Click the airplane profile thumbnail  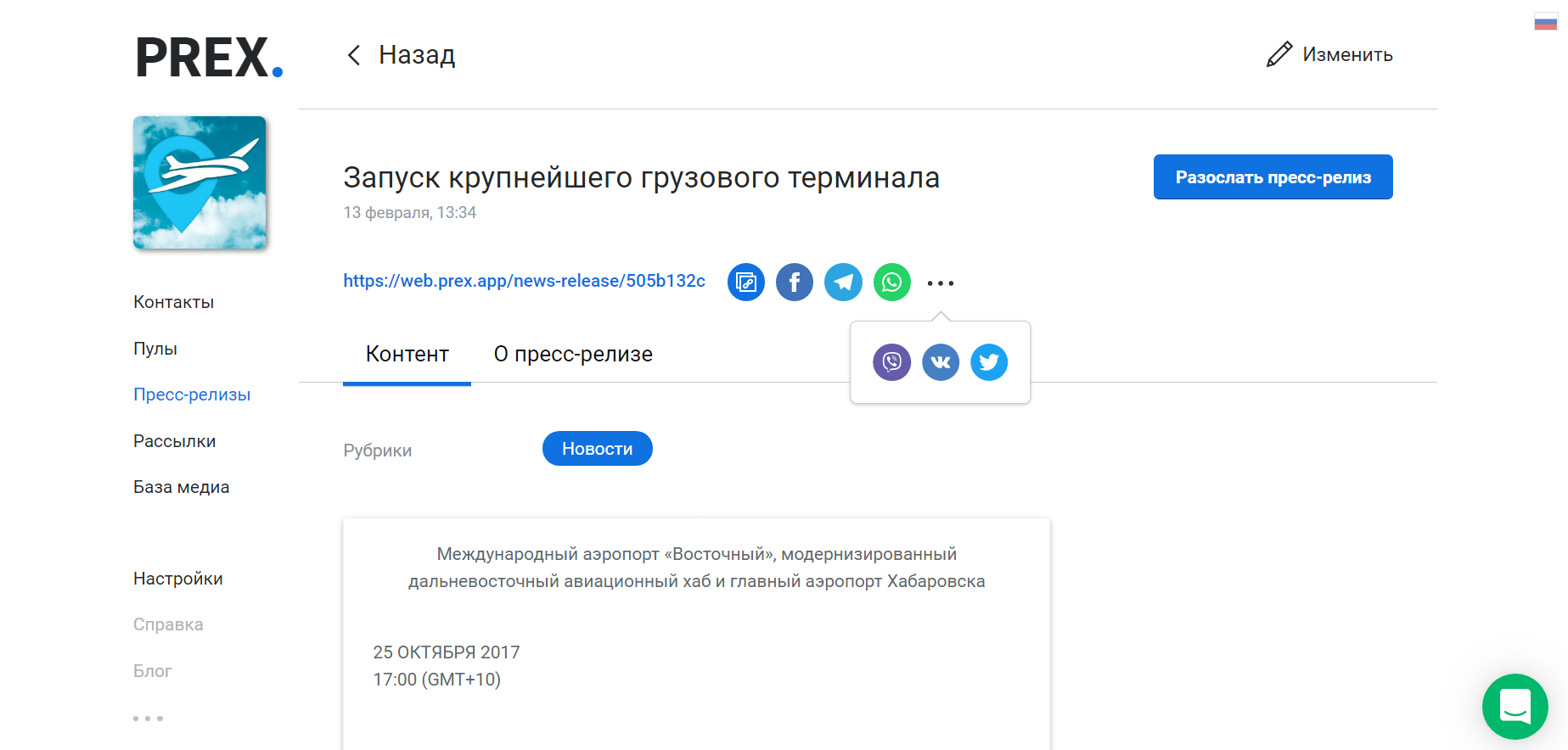200,182
